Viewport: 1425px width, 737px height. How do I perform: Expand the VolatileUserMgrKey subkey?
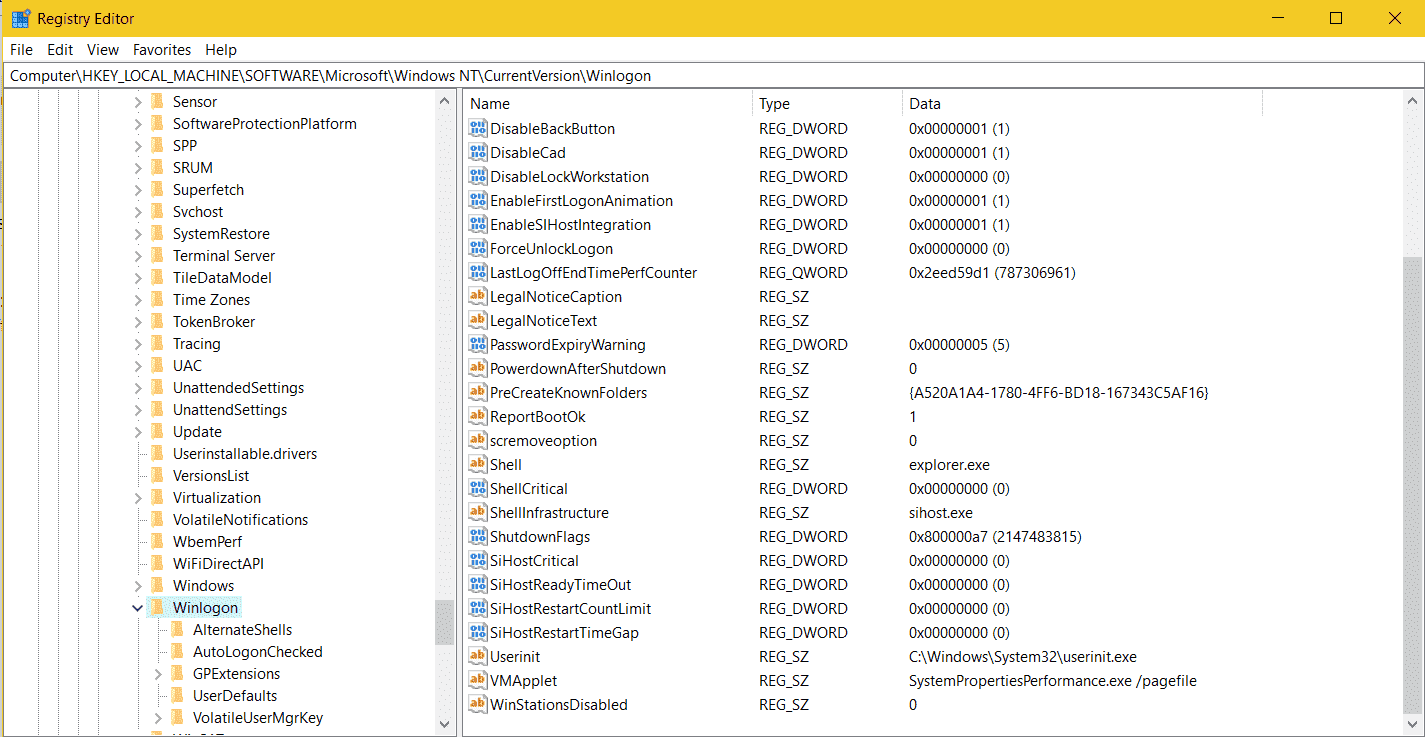pyautogui.click(x=158, y=718)
